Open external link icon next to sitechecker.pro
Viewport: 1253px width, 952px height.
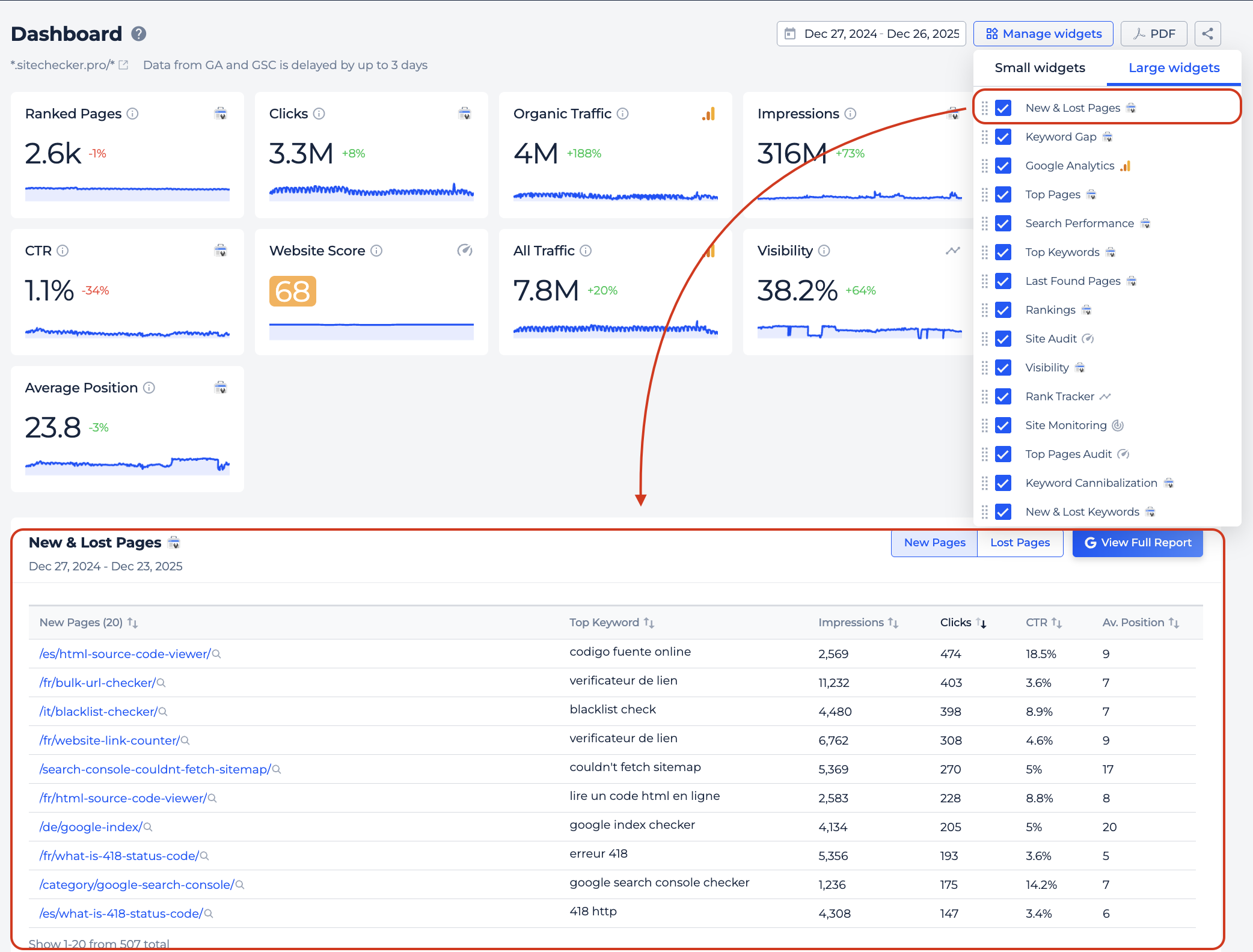click(123, 65)
